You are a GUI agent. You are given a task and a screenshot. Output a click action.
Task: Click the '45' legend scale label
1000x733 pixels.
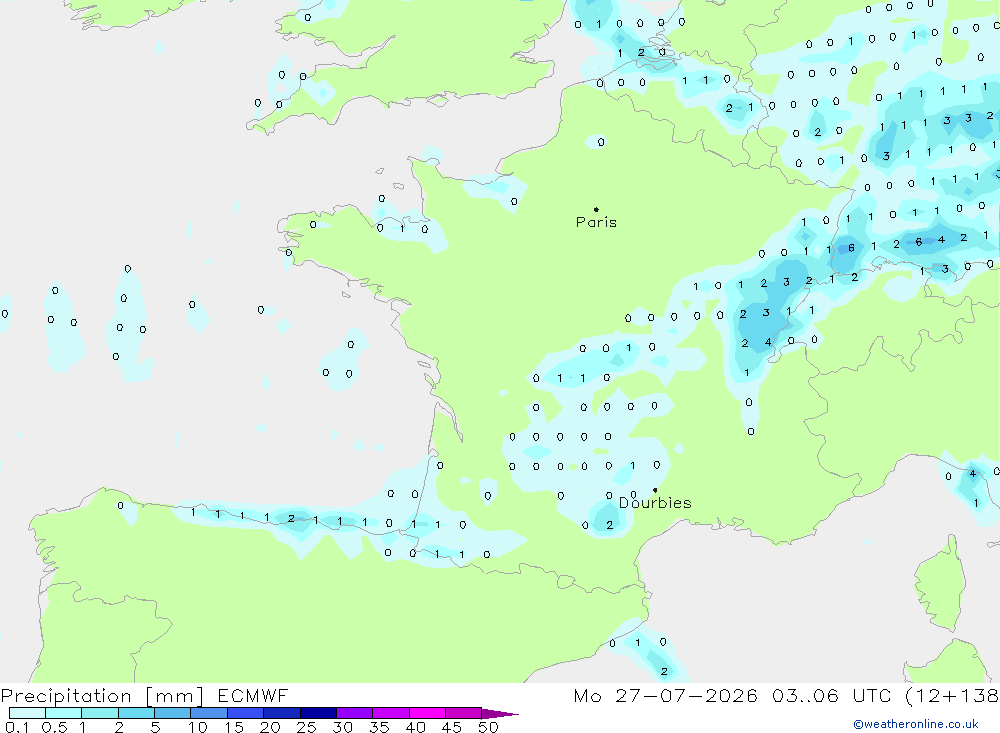[x=452, y=727]
